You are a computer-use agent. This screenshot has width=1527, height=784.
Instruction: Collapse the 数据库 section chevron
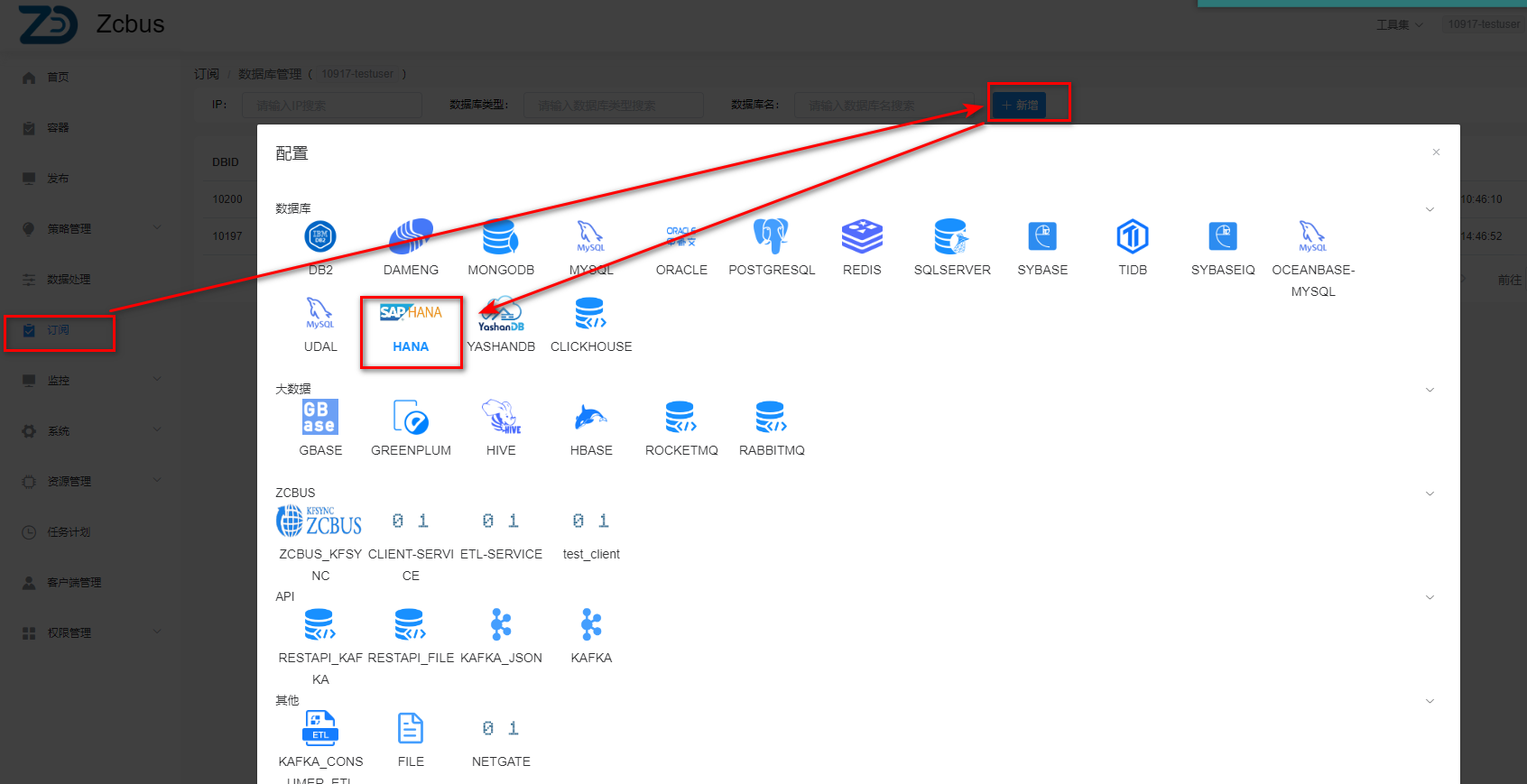coord(1430,209)
